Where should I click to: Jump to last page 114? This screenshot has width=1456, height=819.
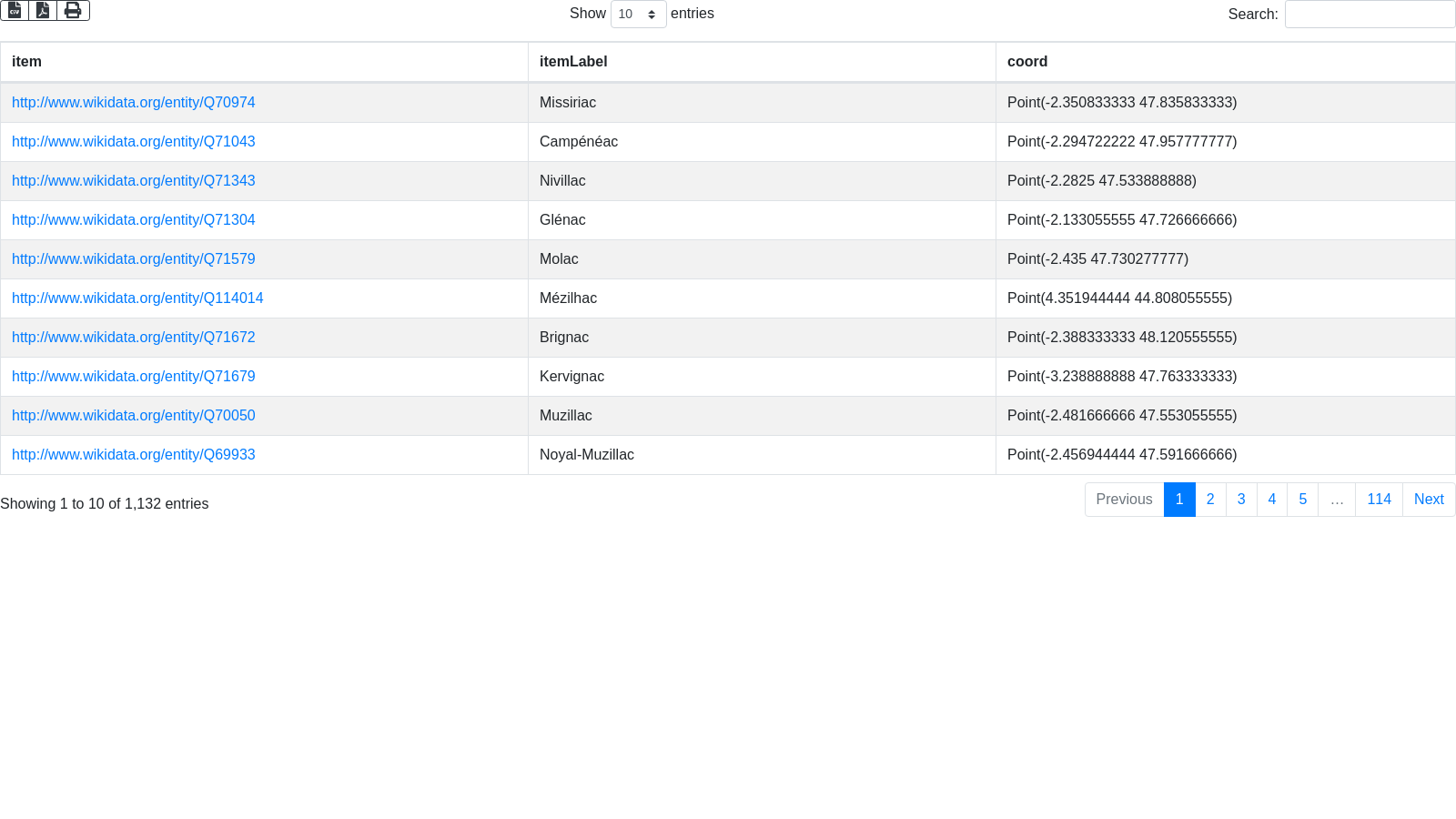(1379, 500)
